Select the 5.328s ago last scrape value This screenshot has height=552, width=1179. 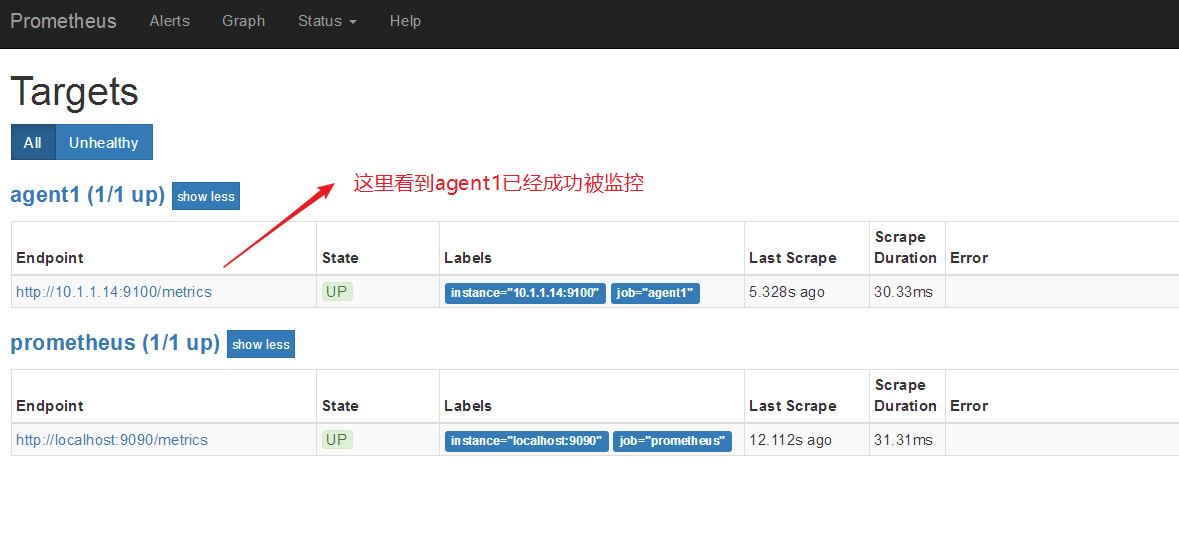787,292
